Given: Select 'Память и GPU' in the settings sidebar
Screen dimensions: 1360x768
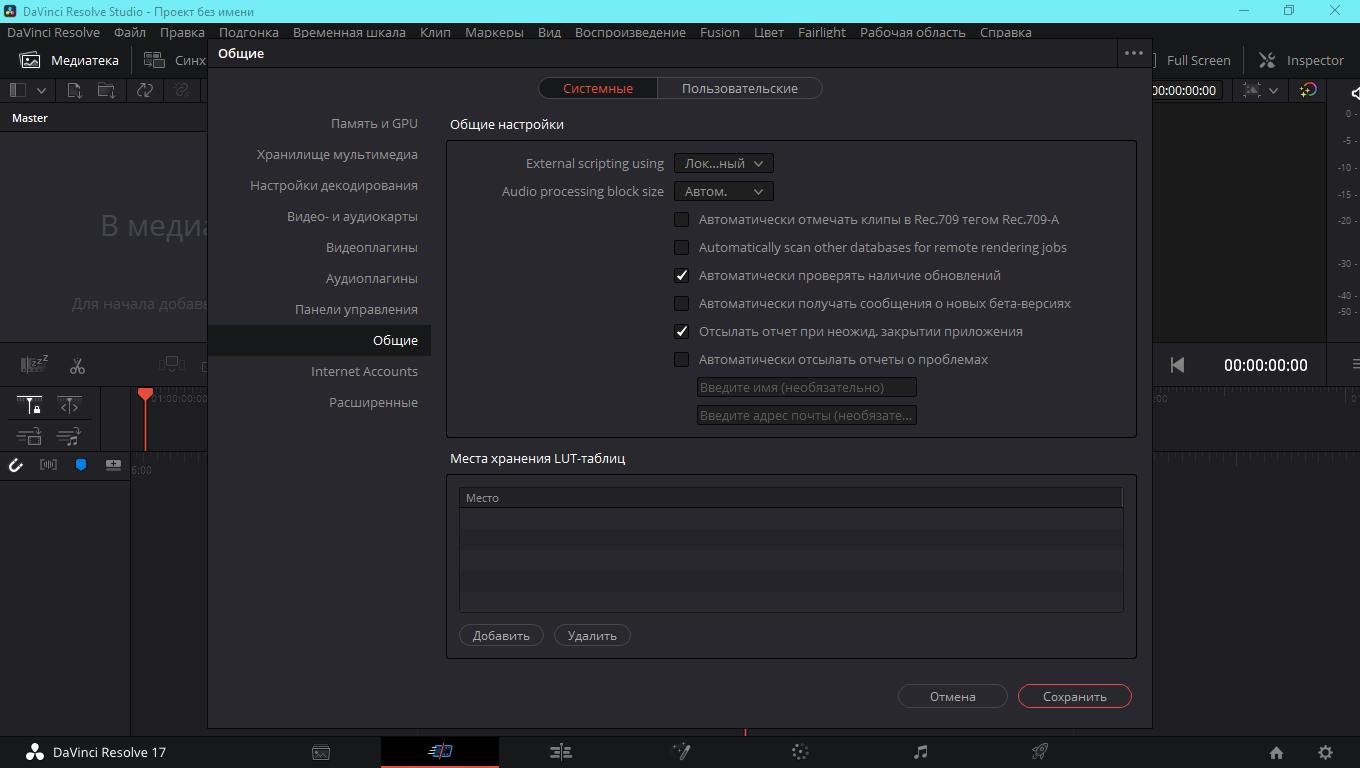Looking at the screenshot, I should click(x=374, y=123).
